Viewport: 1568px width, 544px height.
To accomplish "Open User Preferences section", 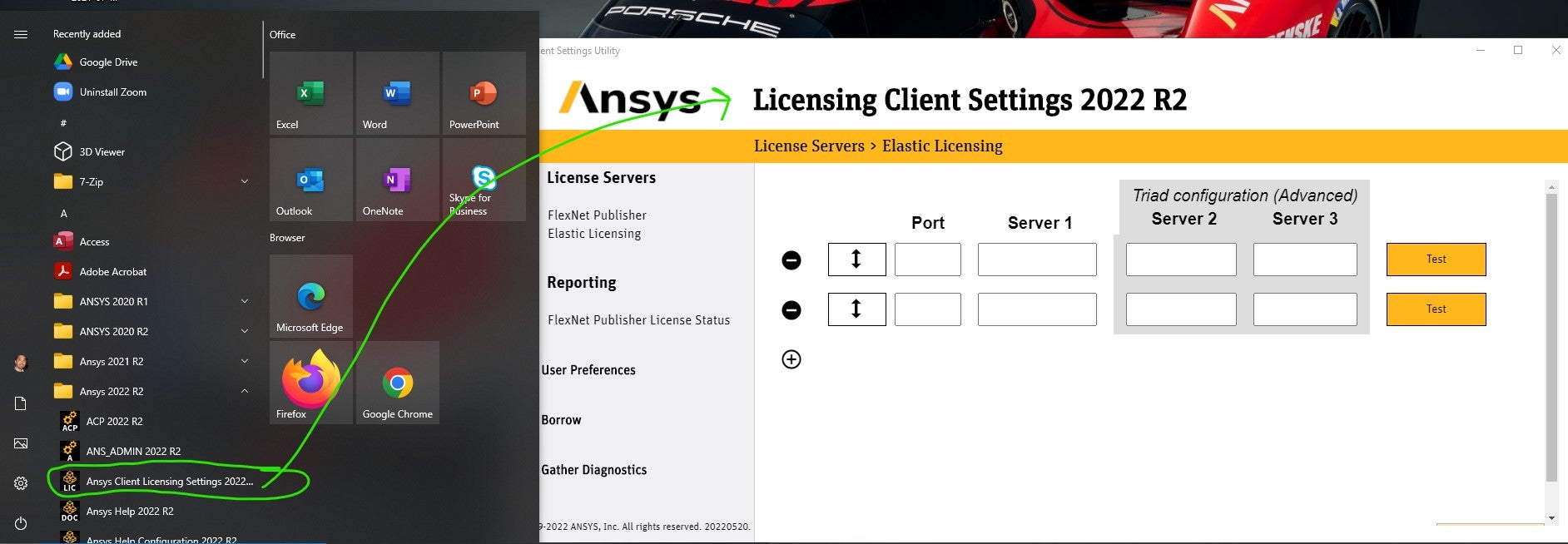I will point(588,370).
